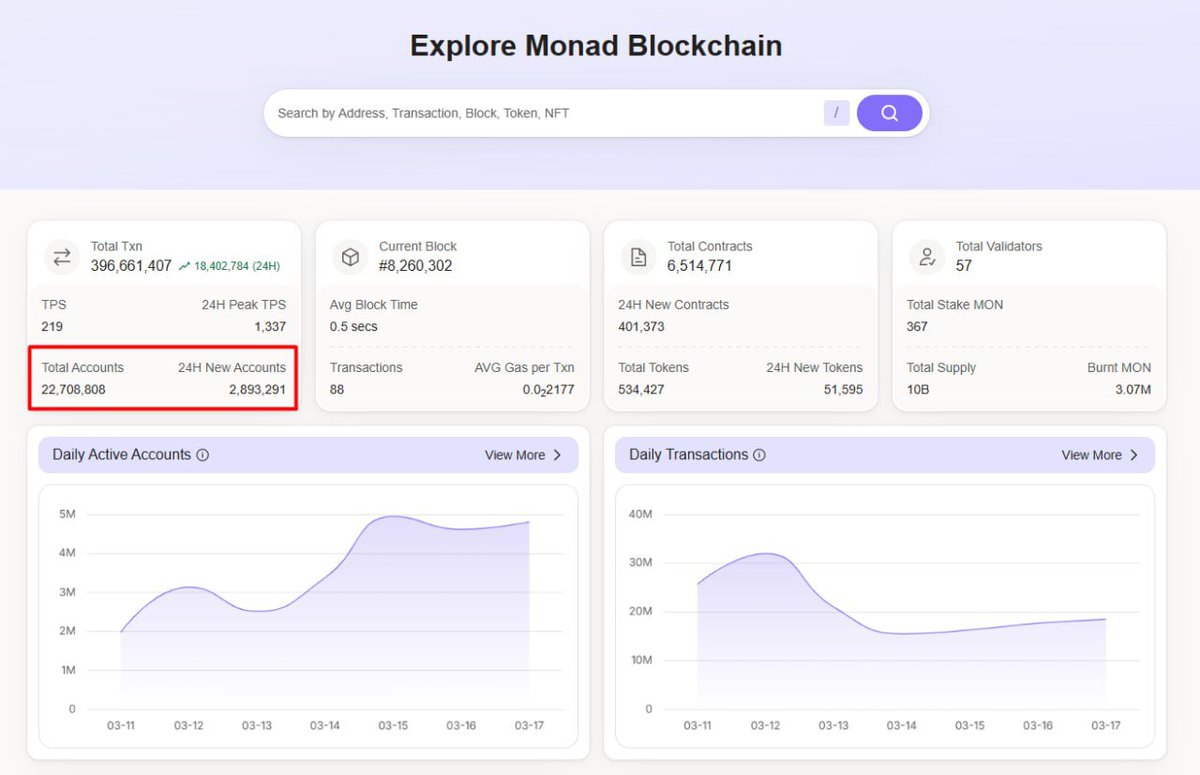Expand chevron beside Daily Transactions View More
This screenshot has height=775, width=1200.
(x=1133, y=455)
